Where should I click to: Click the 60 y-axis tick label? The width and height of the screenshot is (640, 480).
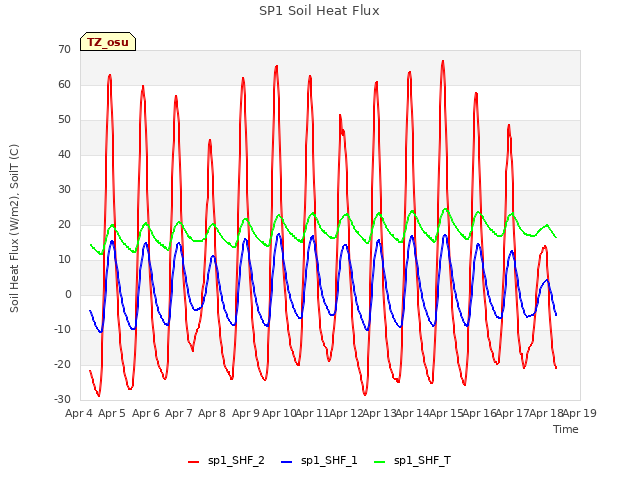[x=64, y=84]
